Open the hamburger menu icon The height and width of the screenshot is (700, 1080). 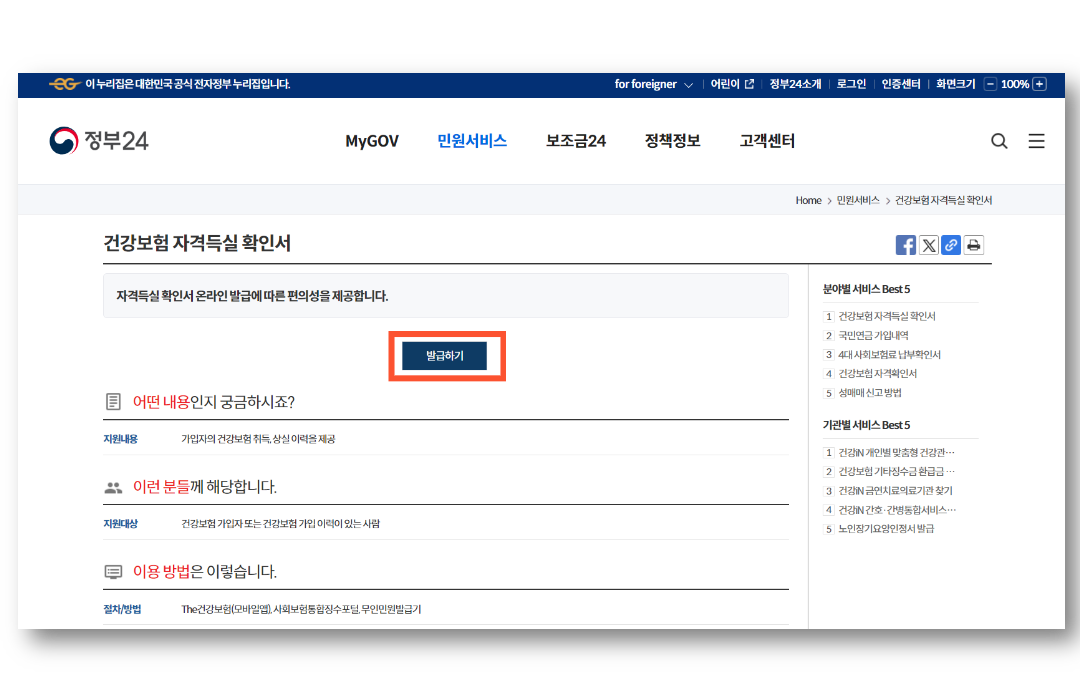[1037, 141]
